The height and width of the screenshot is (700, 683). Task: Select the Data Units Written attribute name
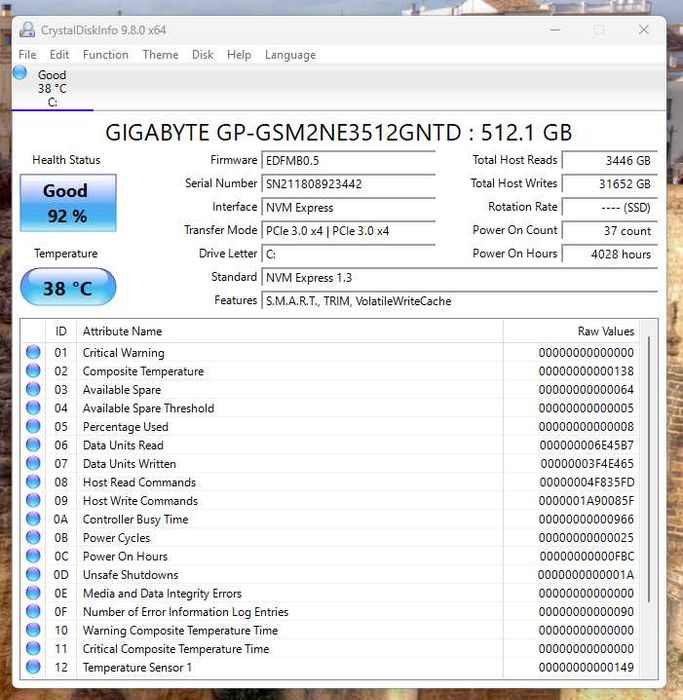129,464
